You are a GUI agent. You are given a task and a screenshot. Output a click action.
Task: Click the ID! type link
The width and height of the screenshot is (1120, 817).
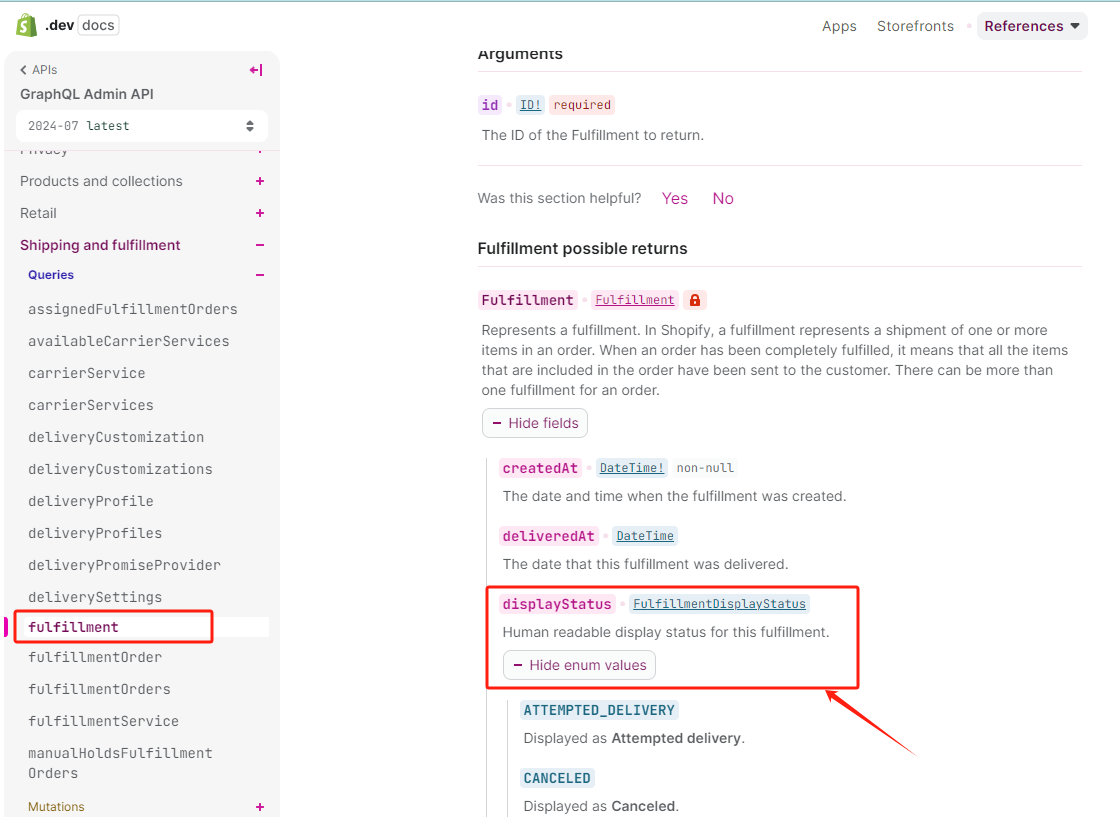pos(530,105)
